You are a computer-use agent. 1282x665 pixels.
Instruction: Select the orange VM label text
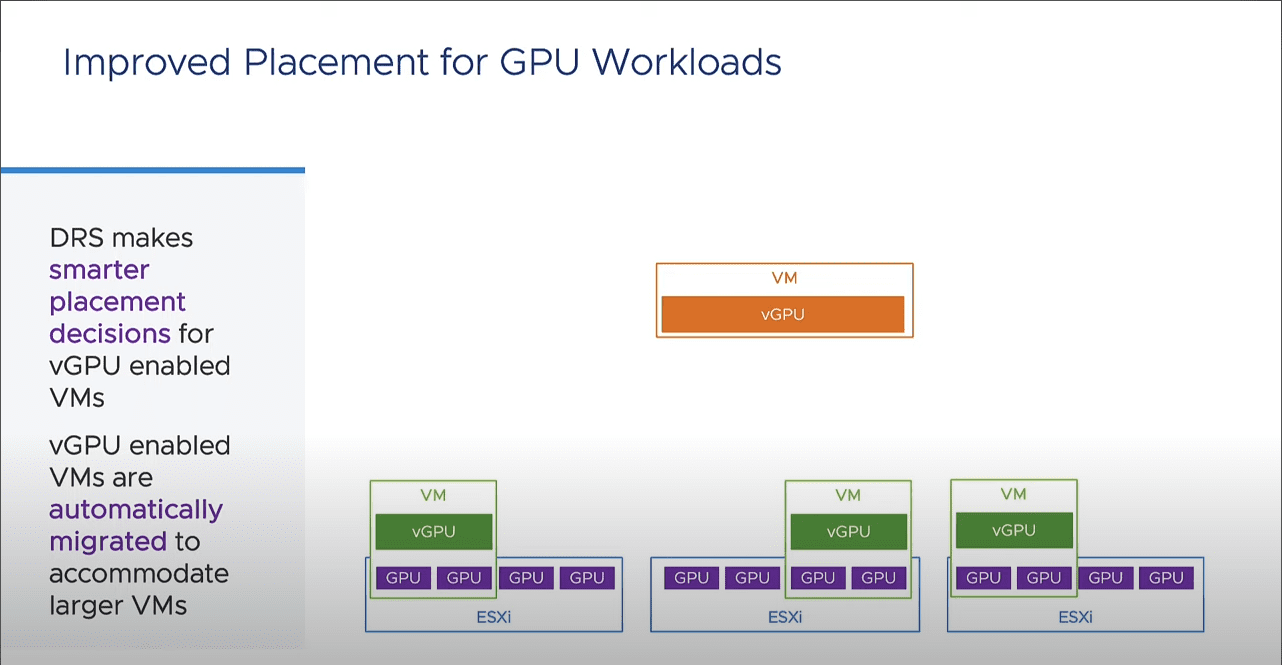click(784, 278)
